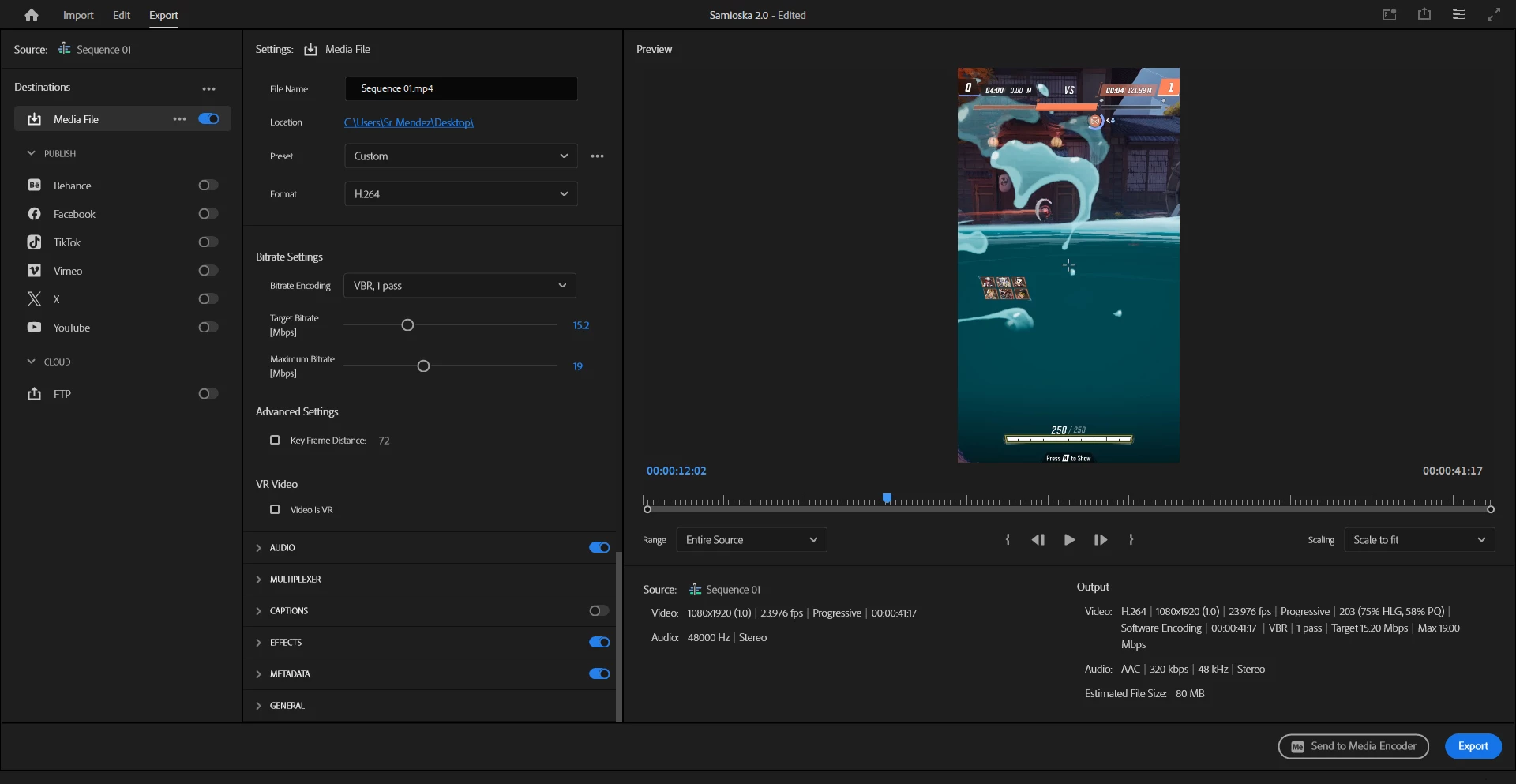Click the FTP upload icon
Viewport: 1516px width, 784px height.
point(34,394)
